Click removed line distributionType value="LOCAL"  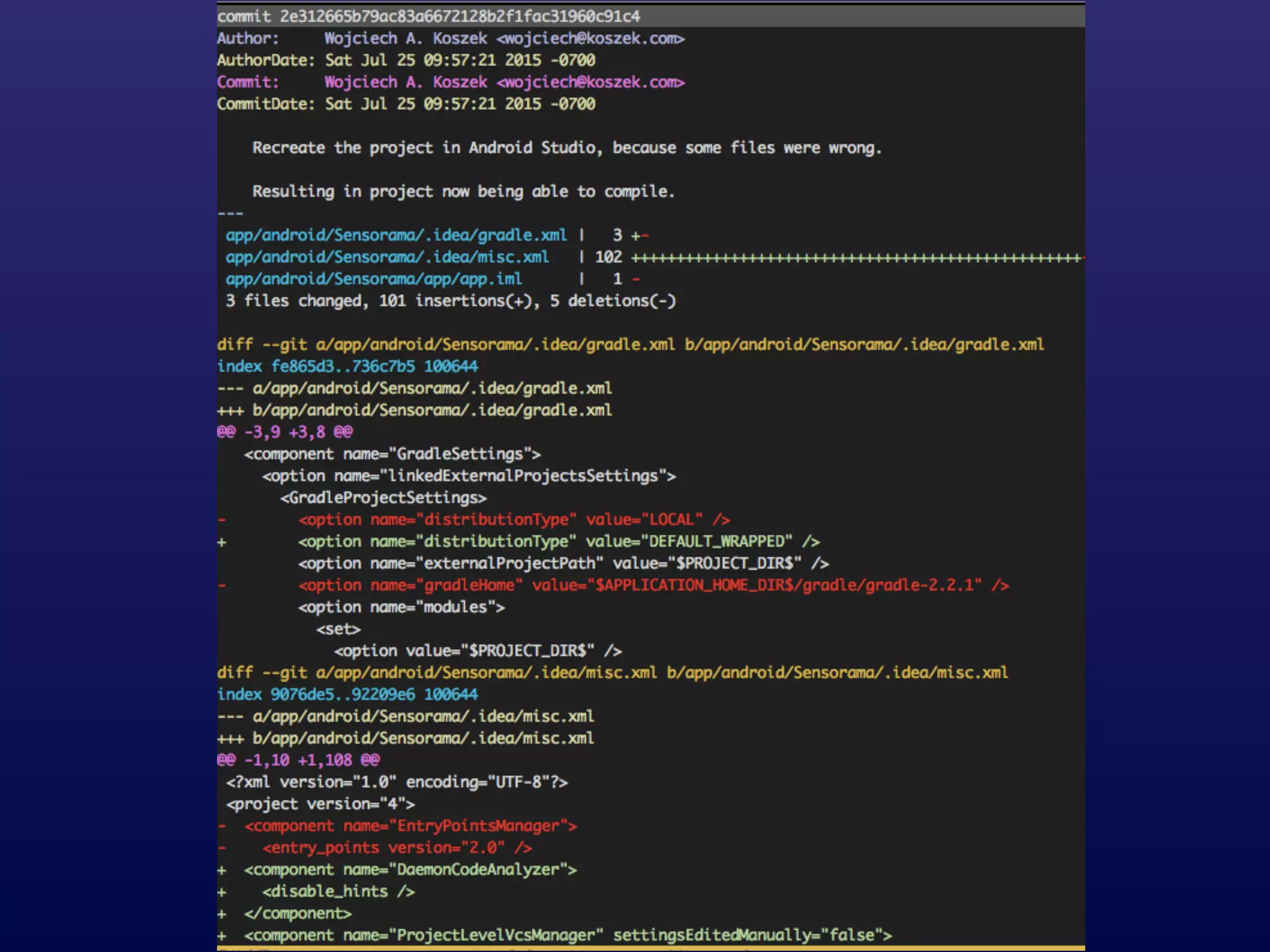coord(514,519)
